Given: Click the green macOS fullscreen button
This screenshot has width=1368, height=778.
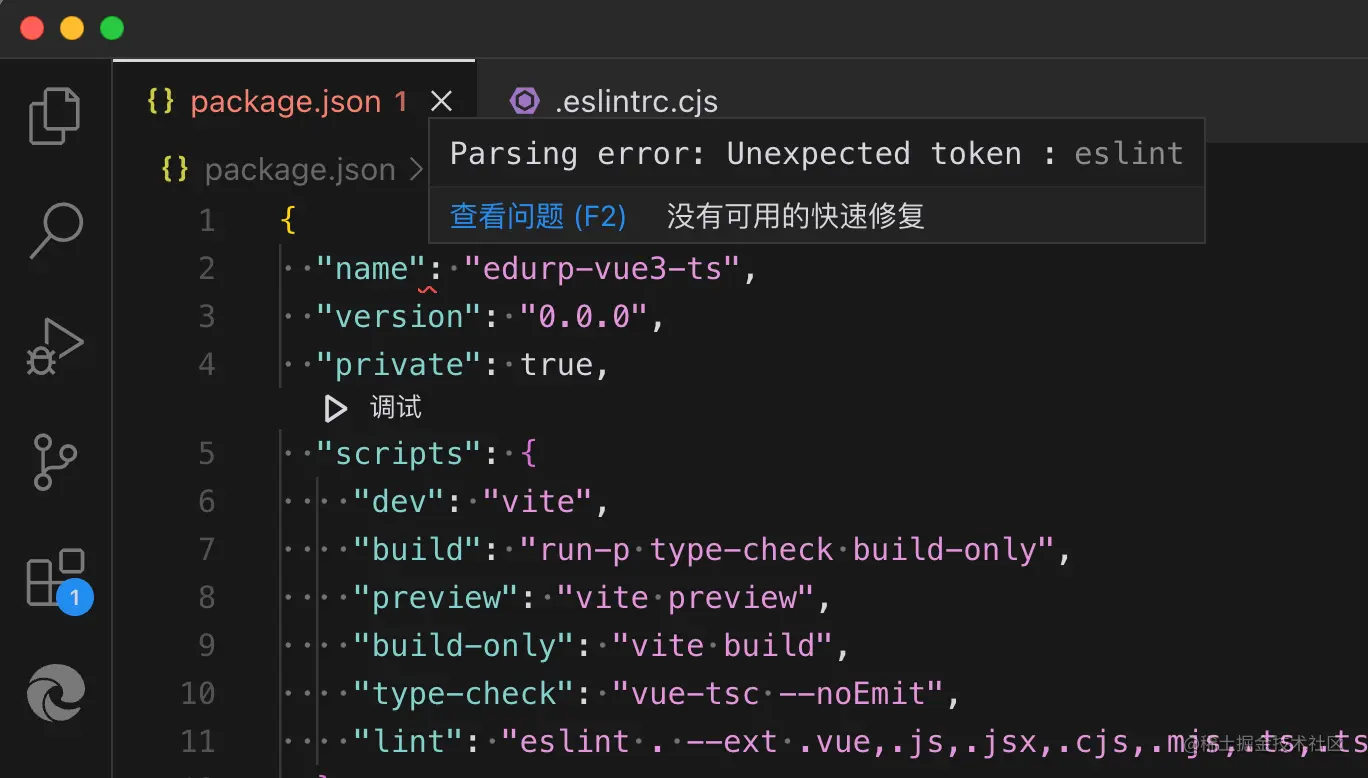Looking at the screenshot, I should 112,28.
